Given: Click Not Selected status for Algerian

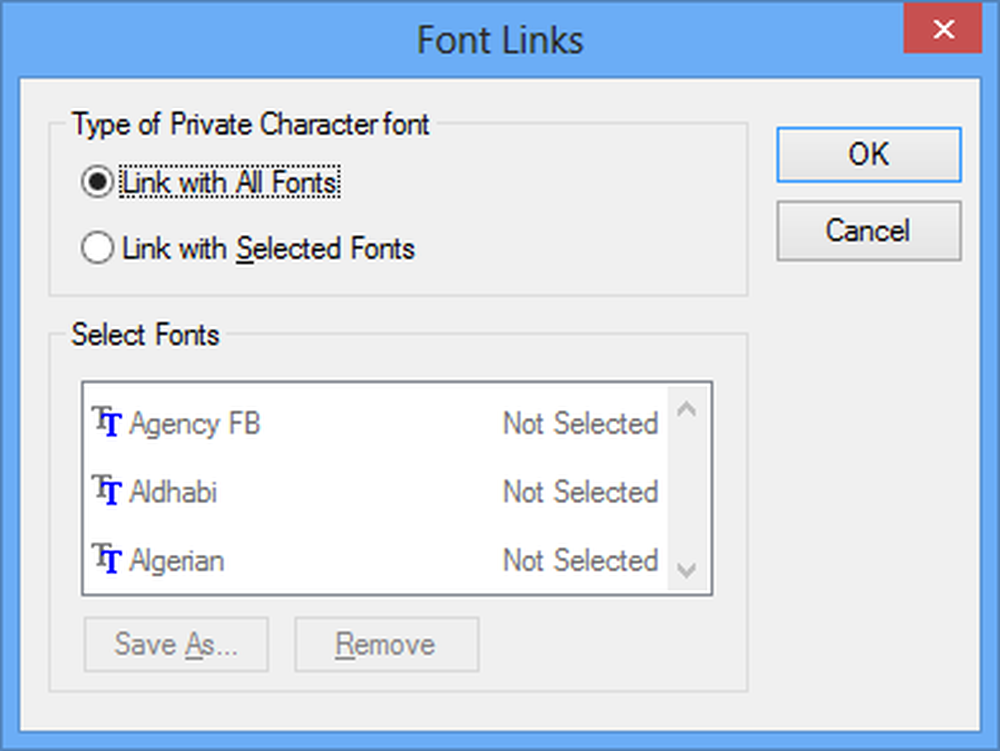Looking at the screenshot, I should coord(580,561).
